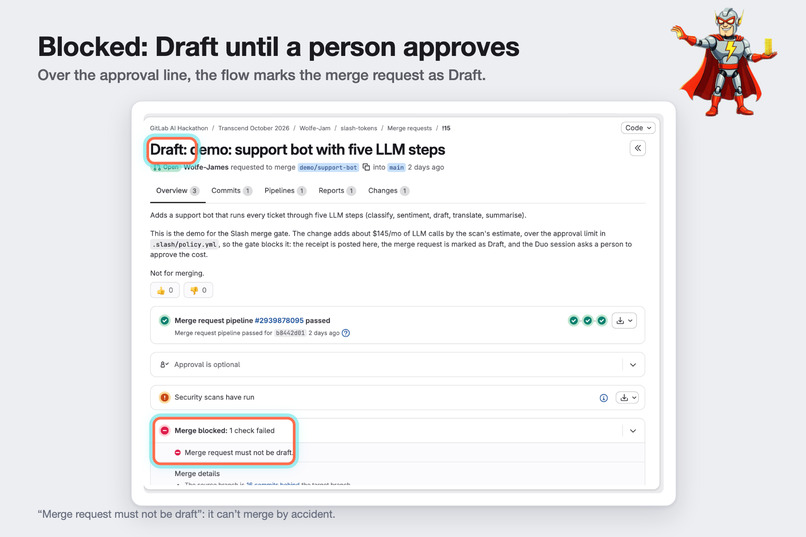806x537 pixels.
Task: Click the Open status badge
Action: pos(166,168)
